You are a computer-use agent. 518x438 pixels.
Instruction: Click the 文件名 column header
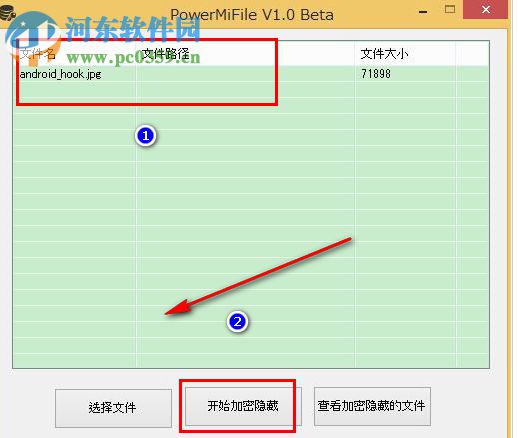[75, 53]
